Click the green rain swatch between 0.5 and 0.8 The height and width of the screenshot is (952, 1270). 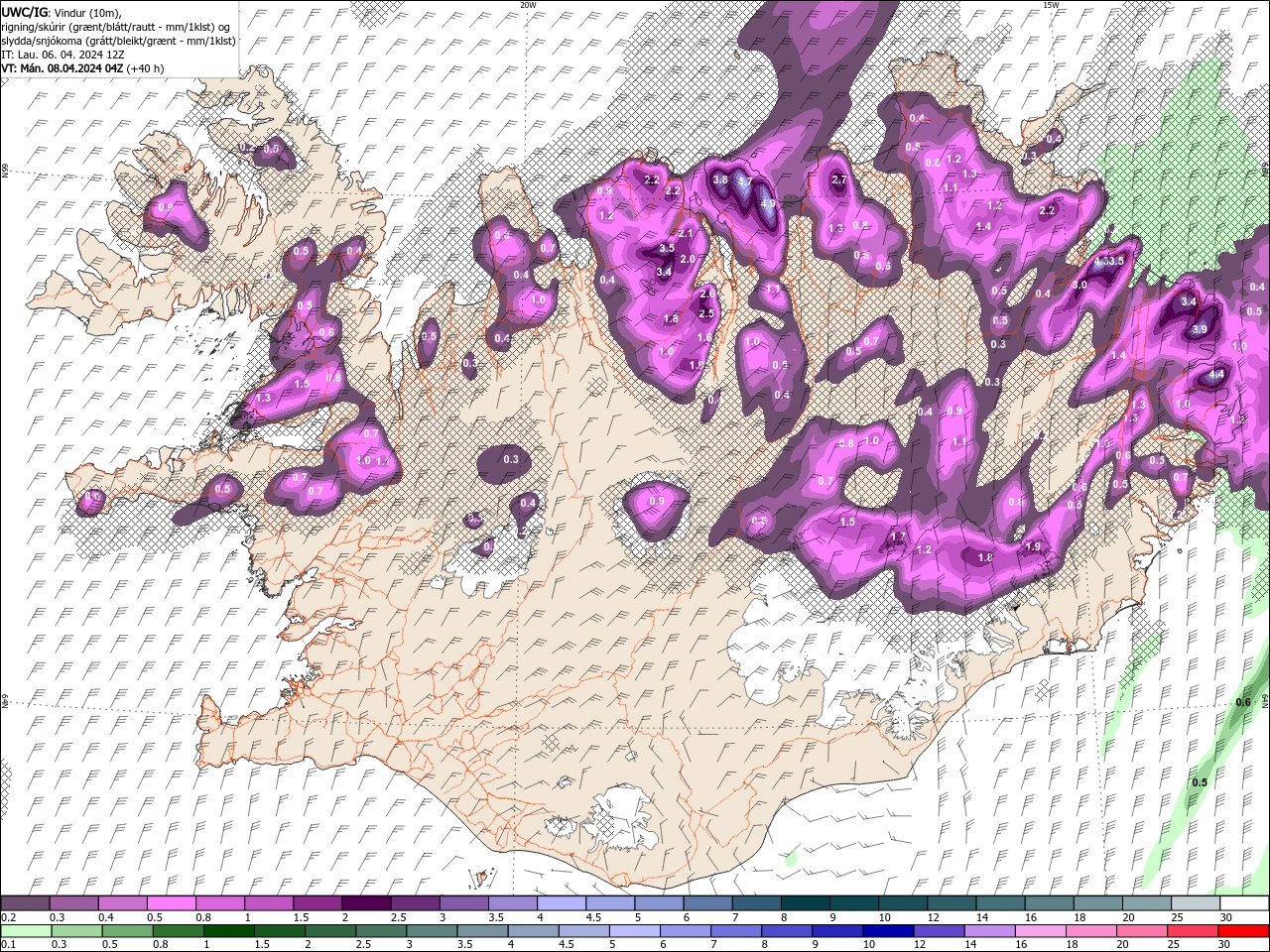pos(127,931)
